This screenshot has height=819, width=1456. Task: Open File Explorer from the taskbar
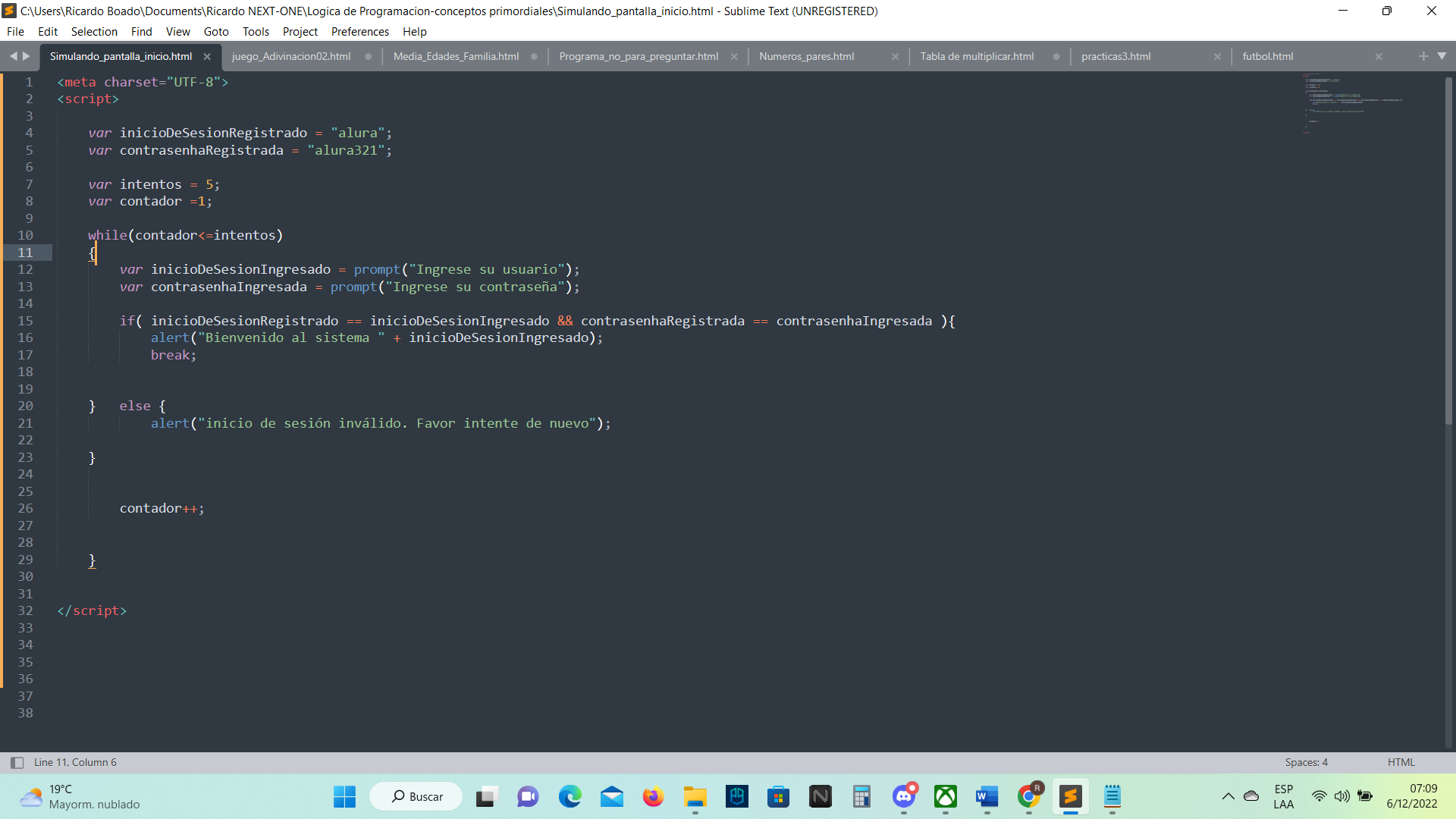pos(695,796)
